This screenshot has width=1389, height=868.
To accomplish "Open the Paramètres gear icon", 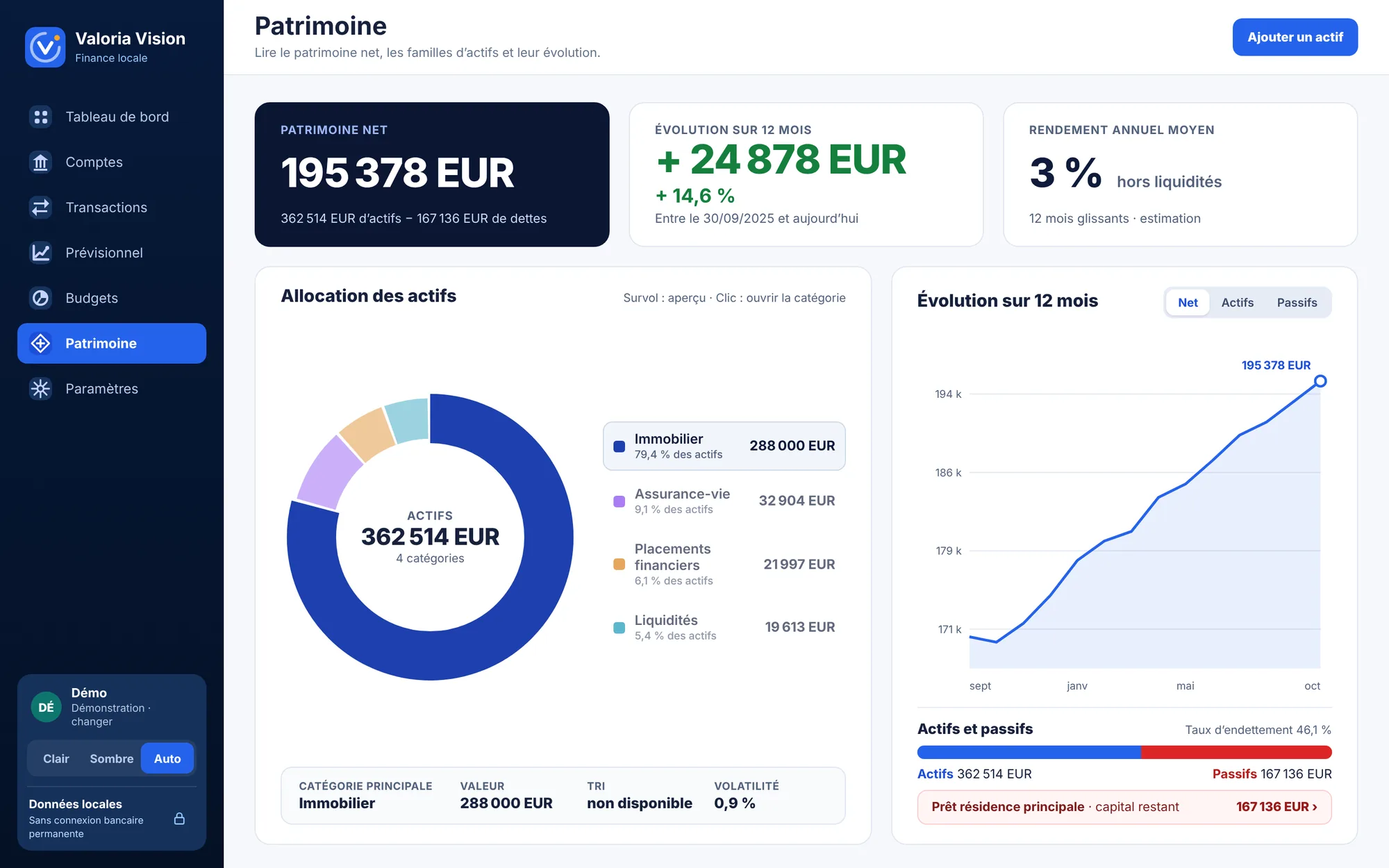I will [x=41, y=388].
